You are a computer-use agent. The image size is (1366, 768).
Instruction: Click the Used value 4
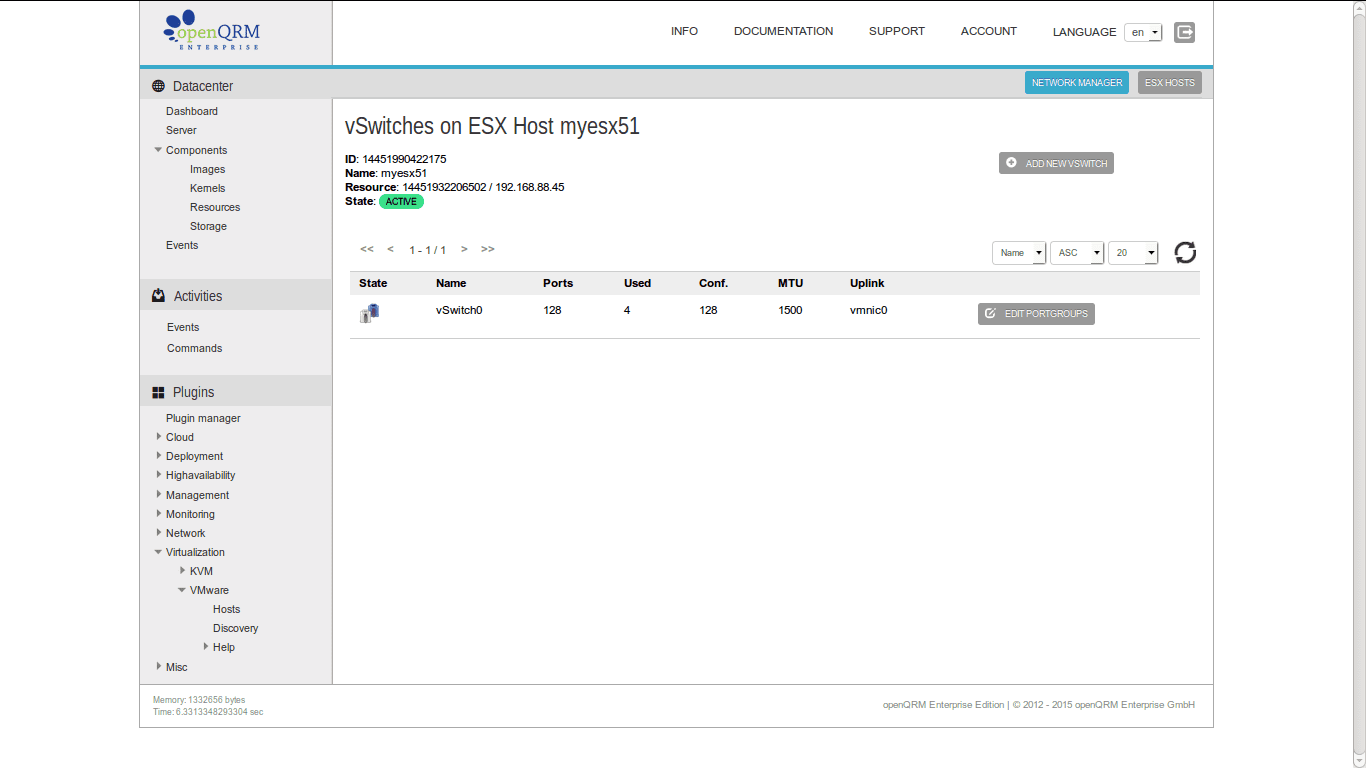[627, 310]
